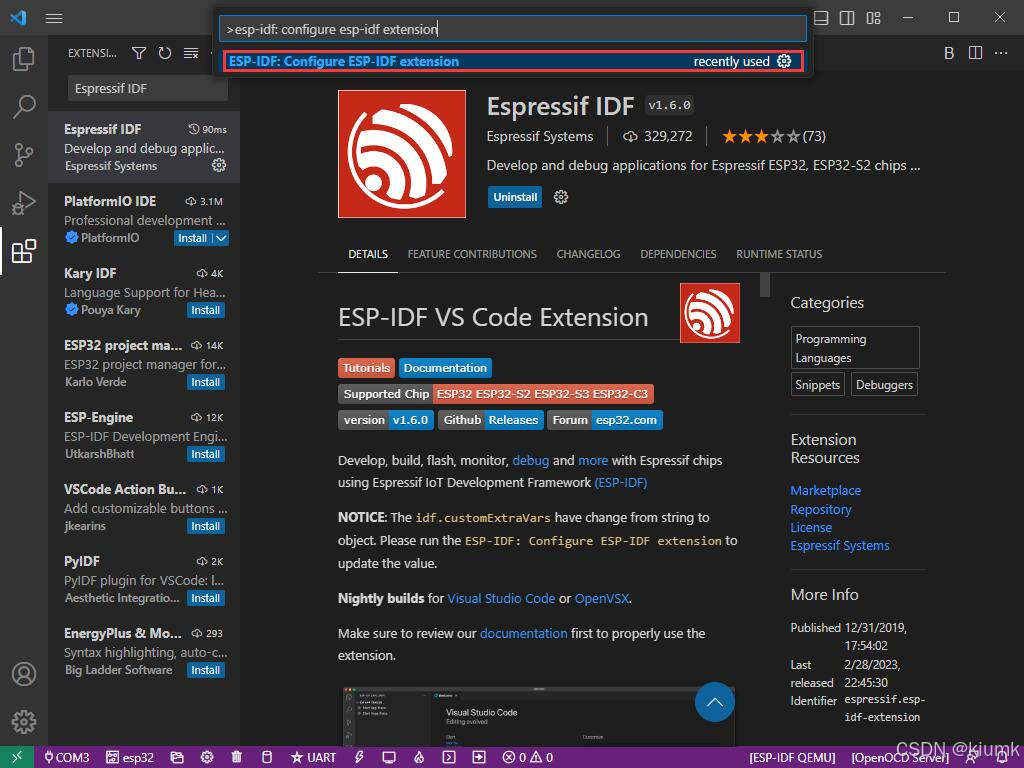The width and height of the screenshot is (1024, 768).
Task: Flash device with lightning icon
Action: pyautogui.click(x=359, y=758)
